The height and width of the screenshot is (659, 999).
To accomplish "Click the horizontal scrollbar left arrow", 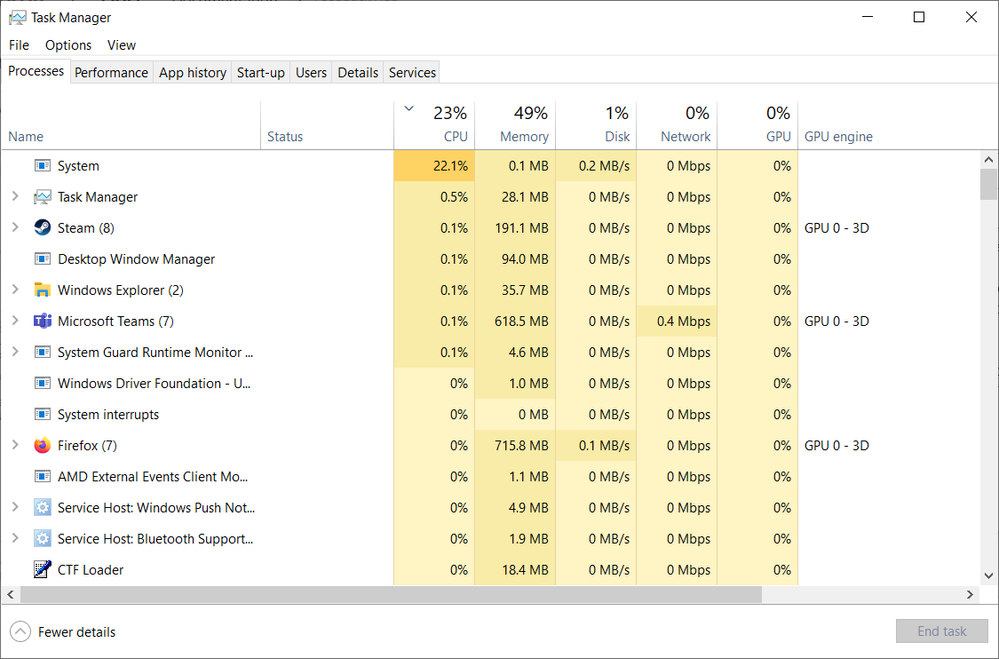I will click(10, 594).
